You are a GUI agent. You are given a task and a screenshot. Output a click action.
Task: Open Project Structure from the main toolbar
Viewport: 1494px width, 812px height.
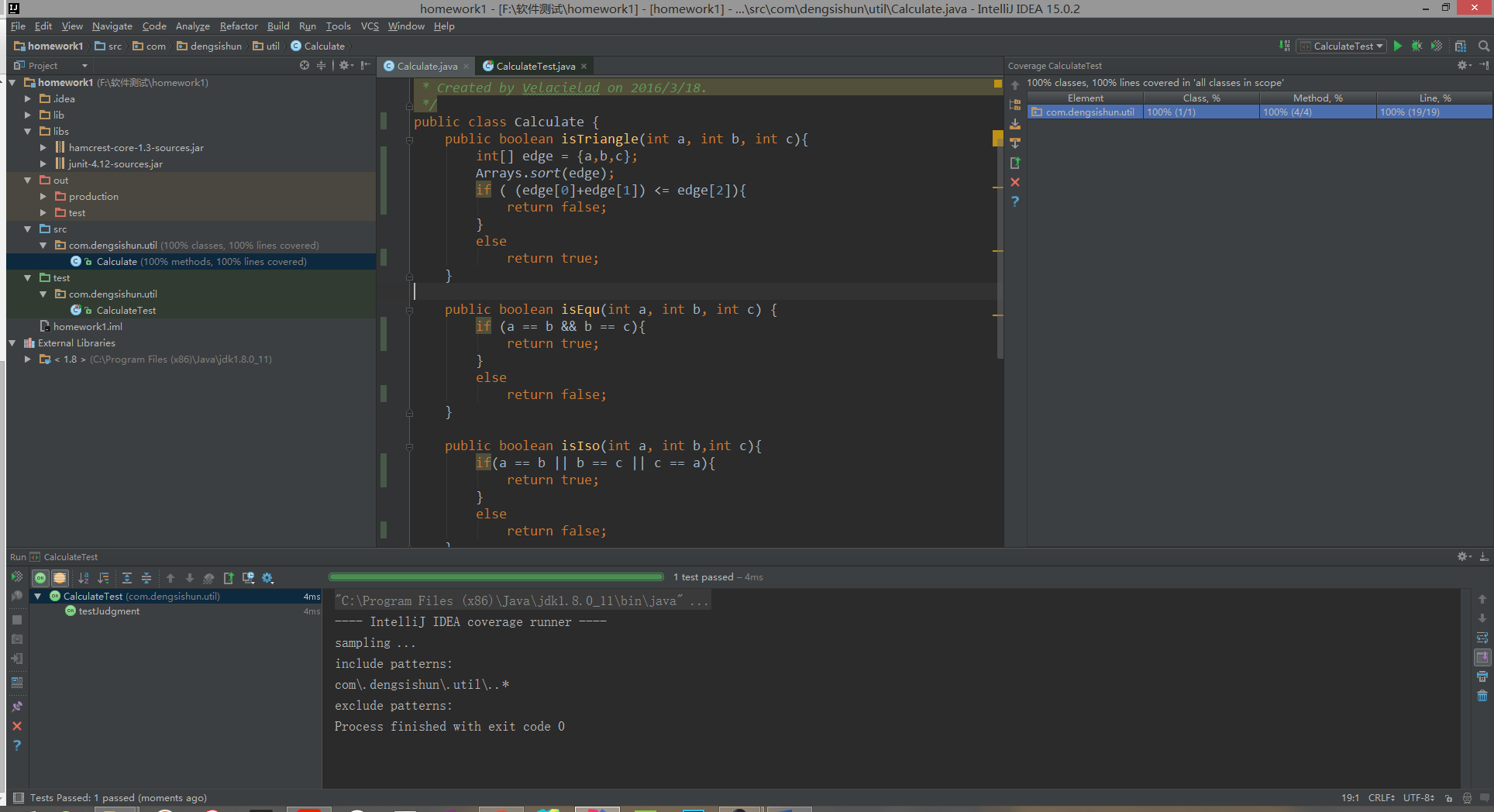(1461, 46)
